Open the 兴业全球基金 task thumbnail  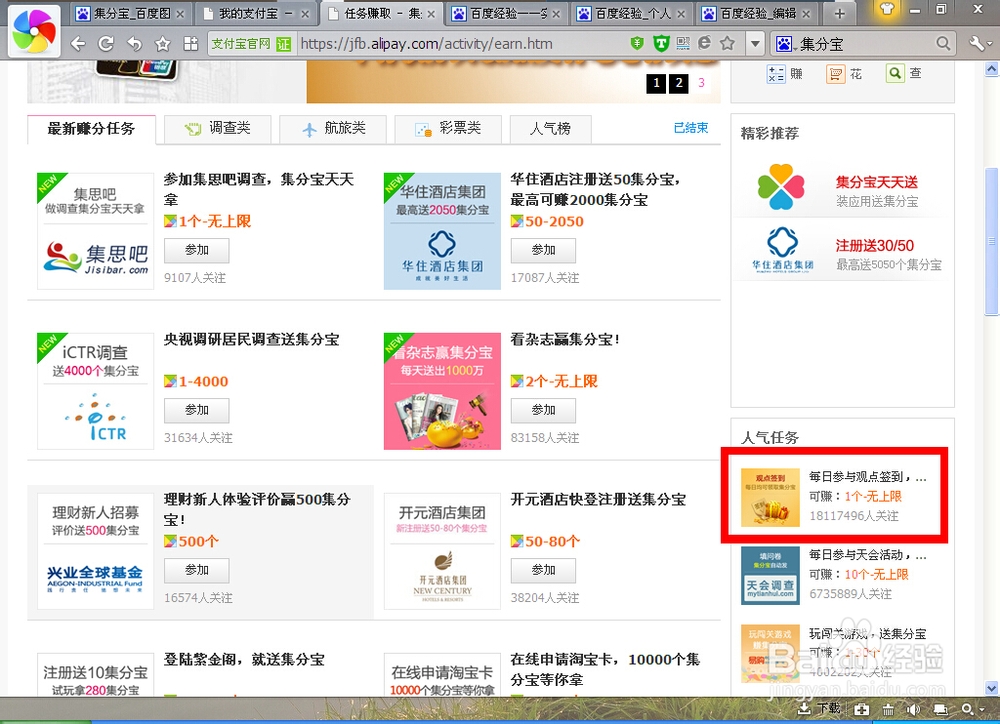click(96, 551)
